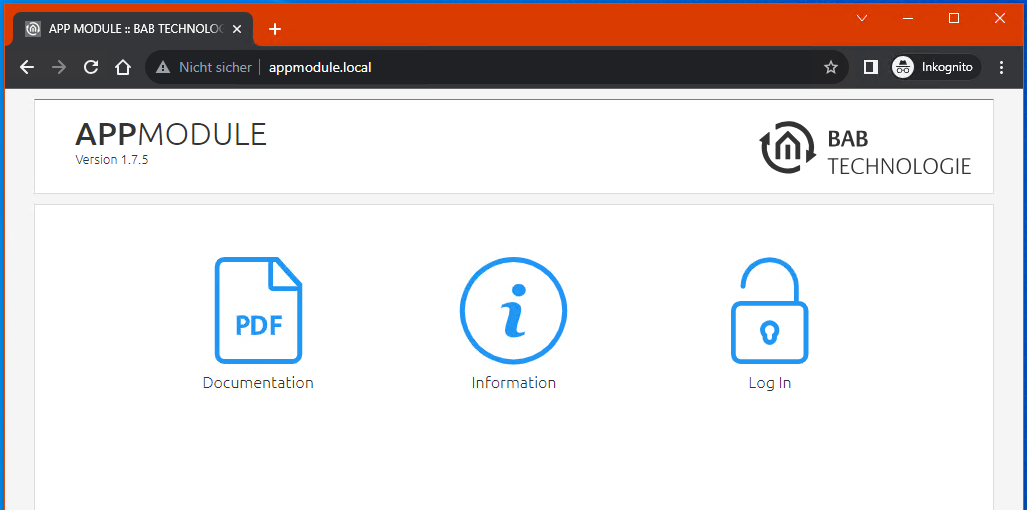This screenshot has width=1027, height=510.
Task: Reload the appmodule.local page
Action: (x=91, y=67)
